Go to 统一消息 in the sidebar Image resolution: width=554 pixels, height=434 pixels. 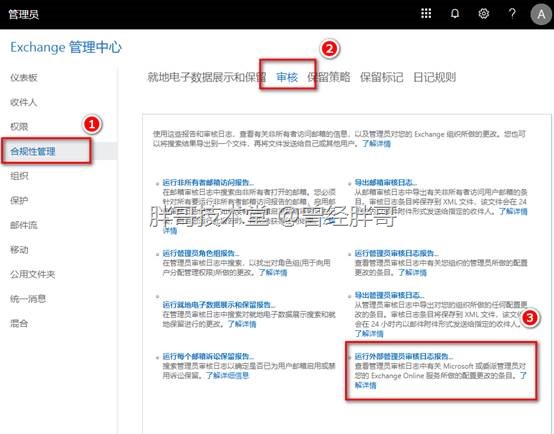[x=28, y=299]
